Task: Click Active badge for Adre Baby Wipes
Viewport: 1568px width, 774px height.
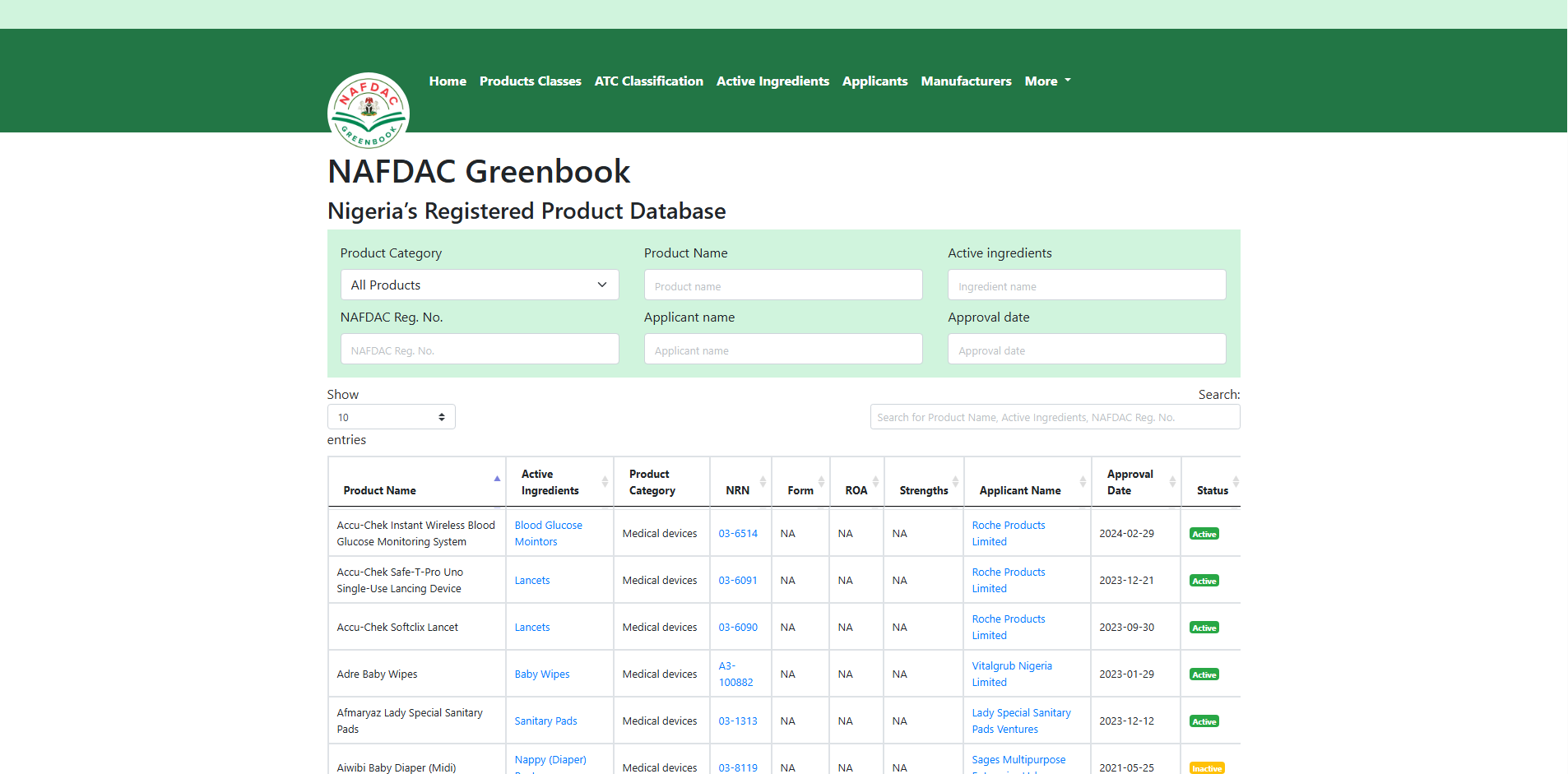Action: [1204, 674]
